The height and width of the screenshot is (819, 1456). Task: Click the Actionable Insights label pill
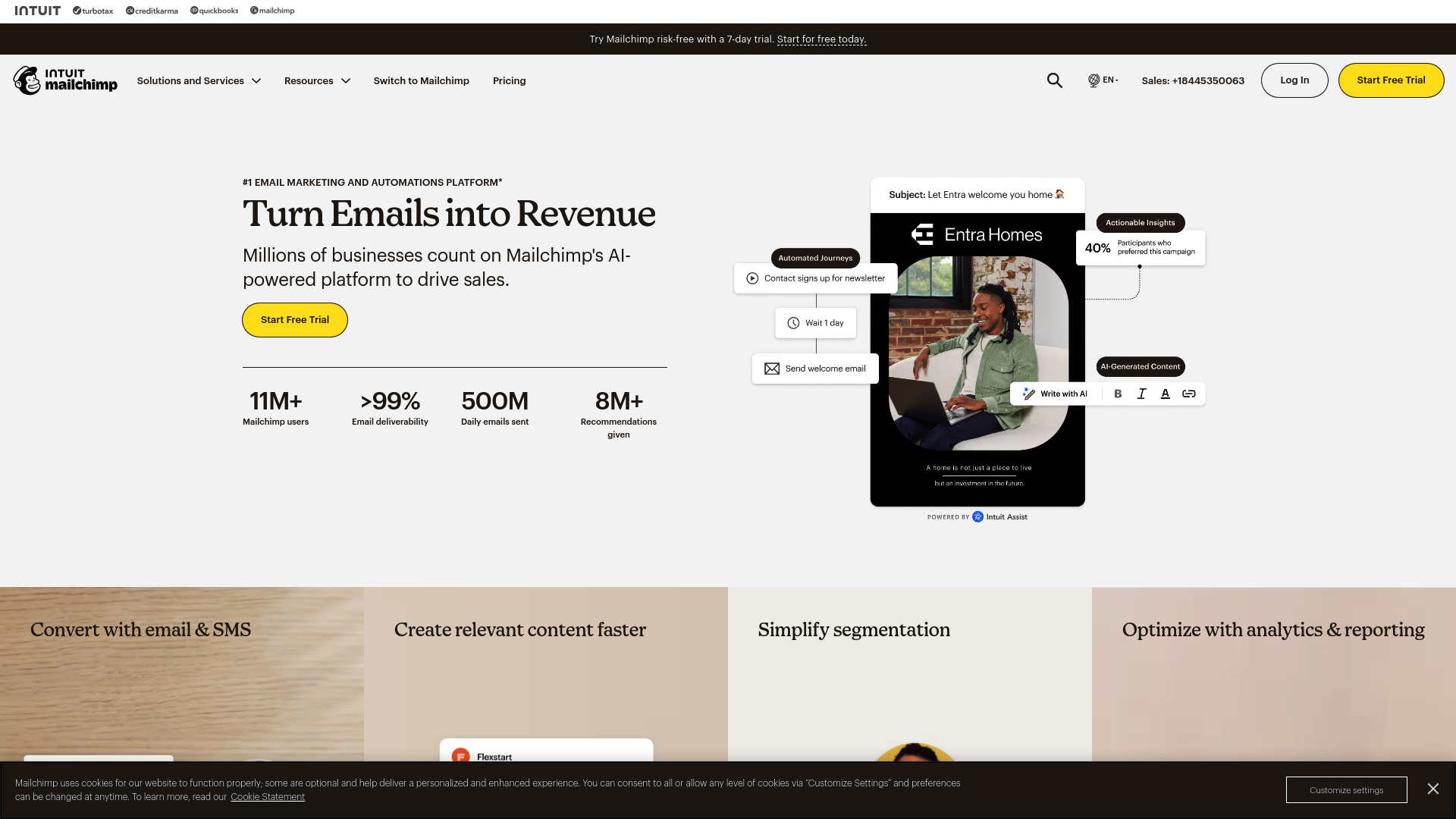click(1140, 223)
